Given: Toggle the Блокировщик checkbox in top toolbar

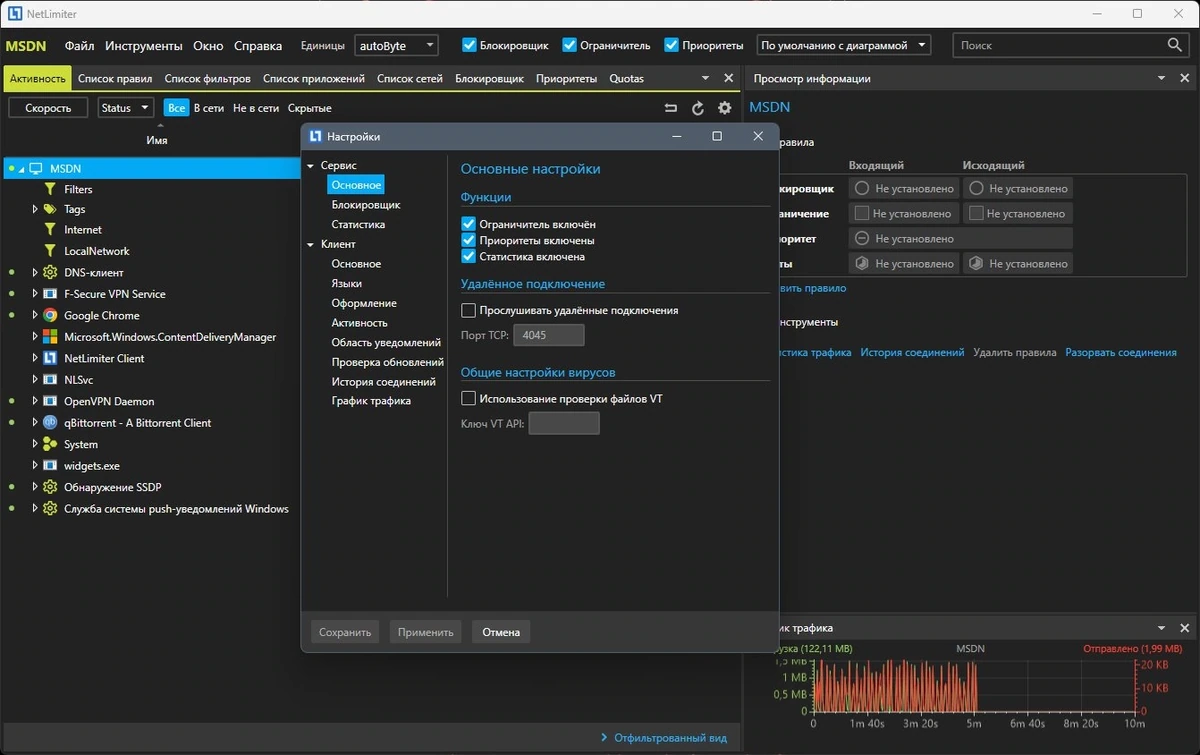Looking at the screenshot, I should (469, 45).
